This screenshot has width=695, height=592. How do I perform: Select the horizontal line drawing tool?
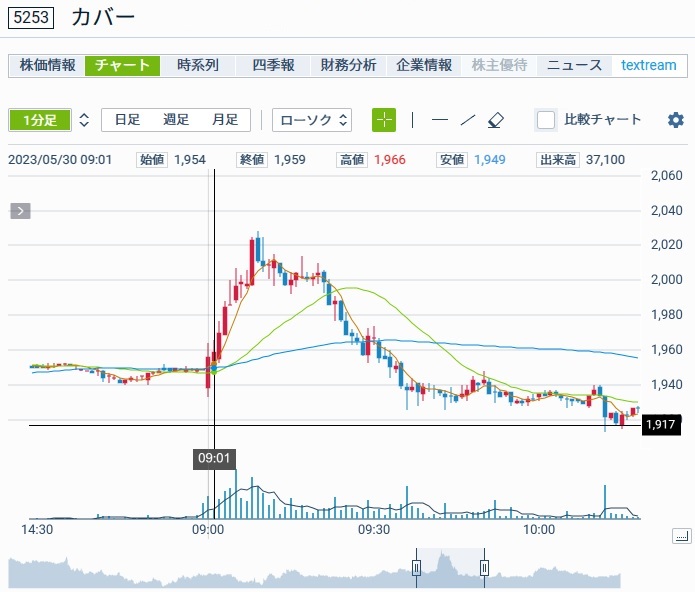pos(440,120)
